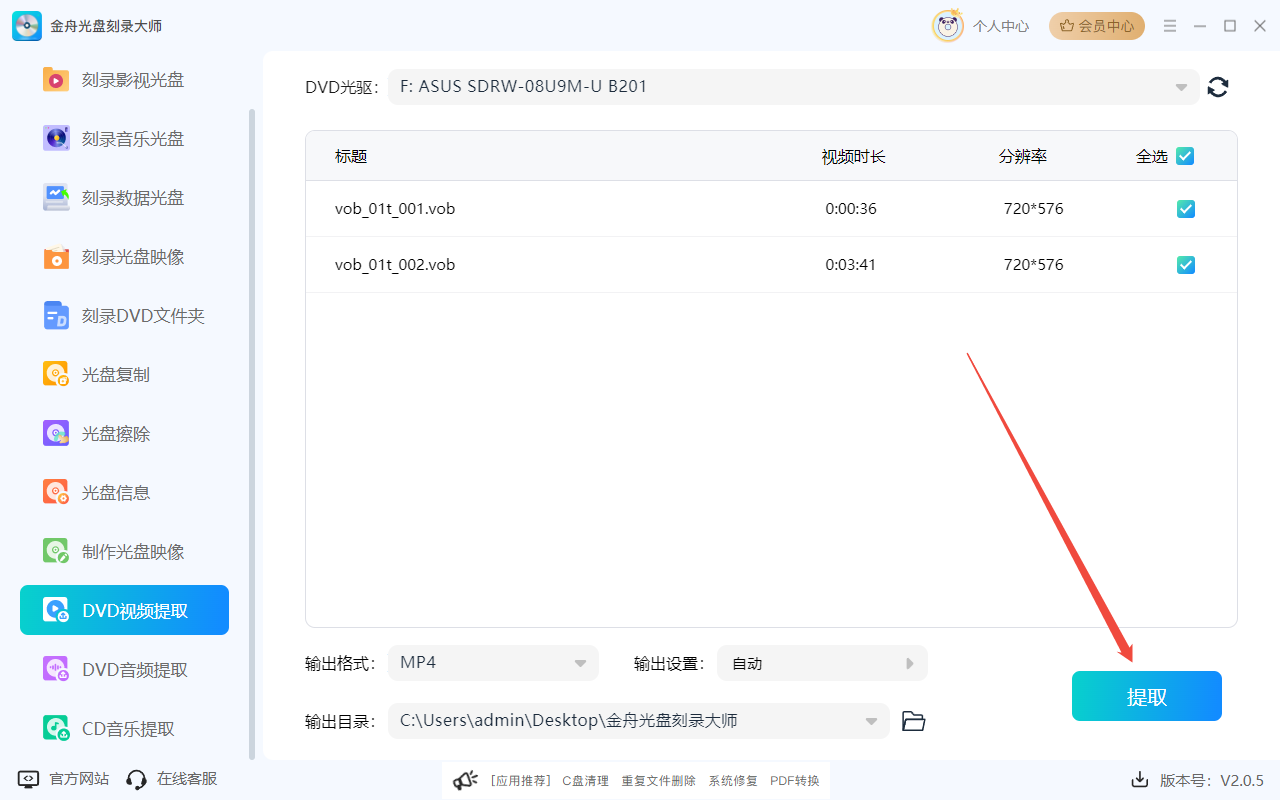
Task: Click the 0:03:41 duration cell
Action: coord(851,265)
